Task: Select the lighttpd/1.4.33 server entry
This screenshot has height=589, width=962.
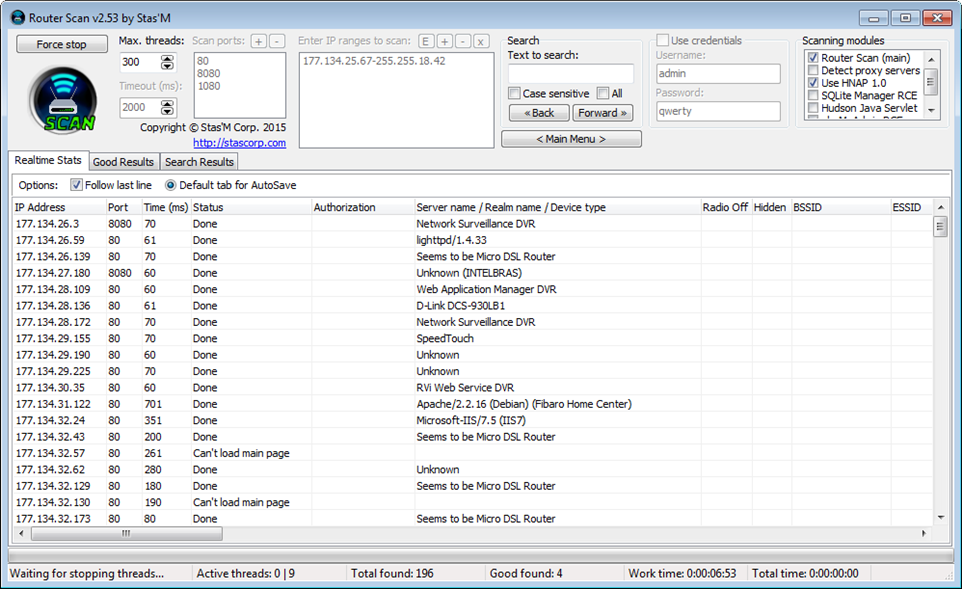Action: pyautogui.click(x=452, y=240)
